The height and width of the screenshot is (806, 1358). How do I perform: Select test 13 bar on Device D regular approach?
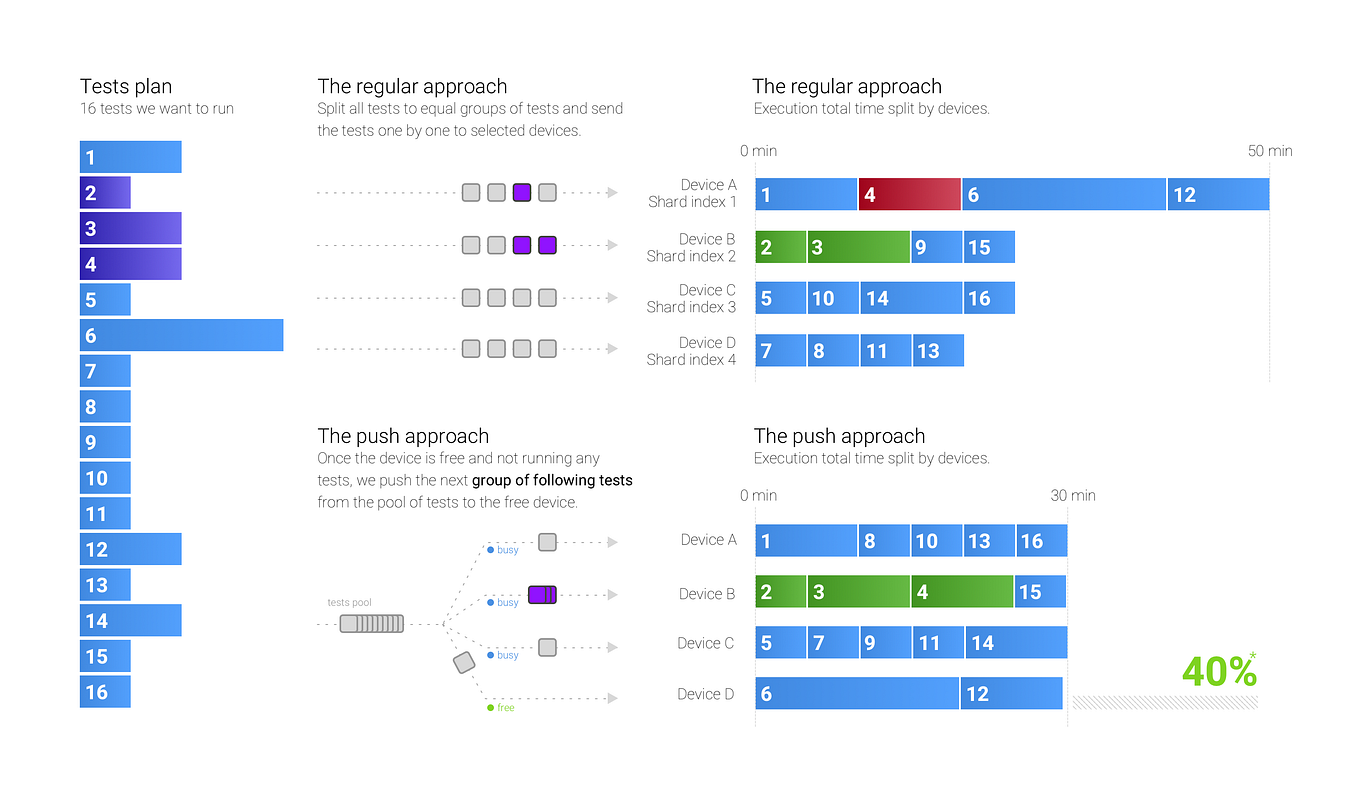[938, 350]
